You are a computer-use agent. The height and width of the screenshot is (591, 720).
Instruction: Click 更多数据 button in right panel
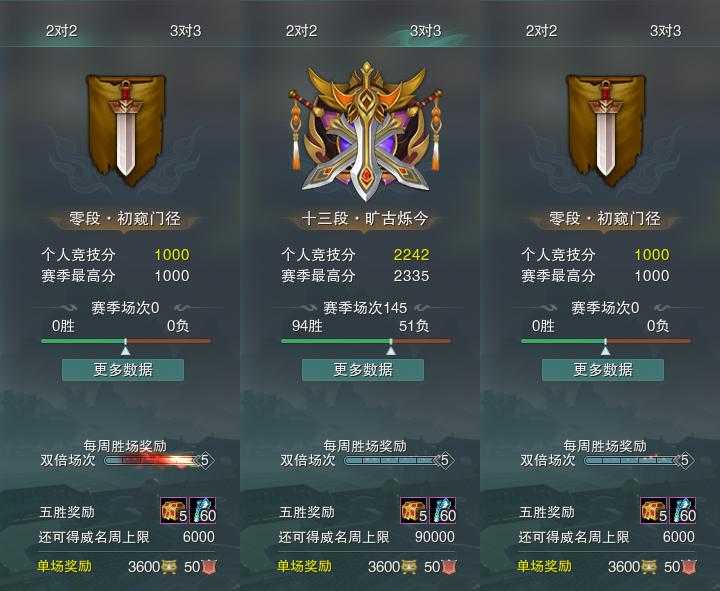click(603, 370)
